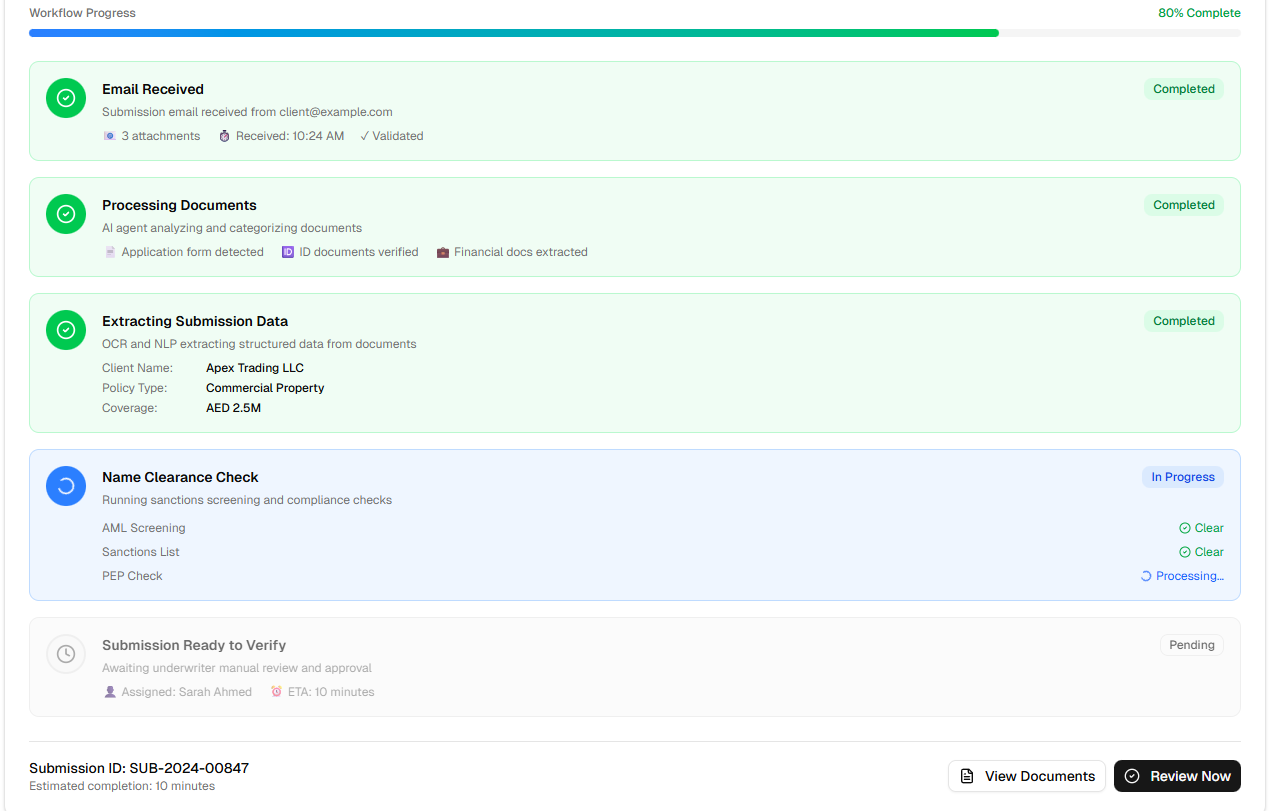Open View Documents
The image size is (1278, 811).
[1027, 775]
